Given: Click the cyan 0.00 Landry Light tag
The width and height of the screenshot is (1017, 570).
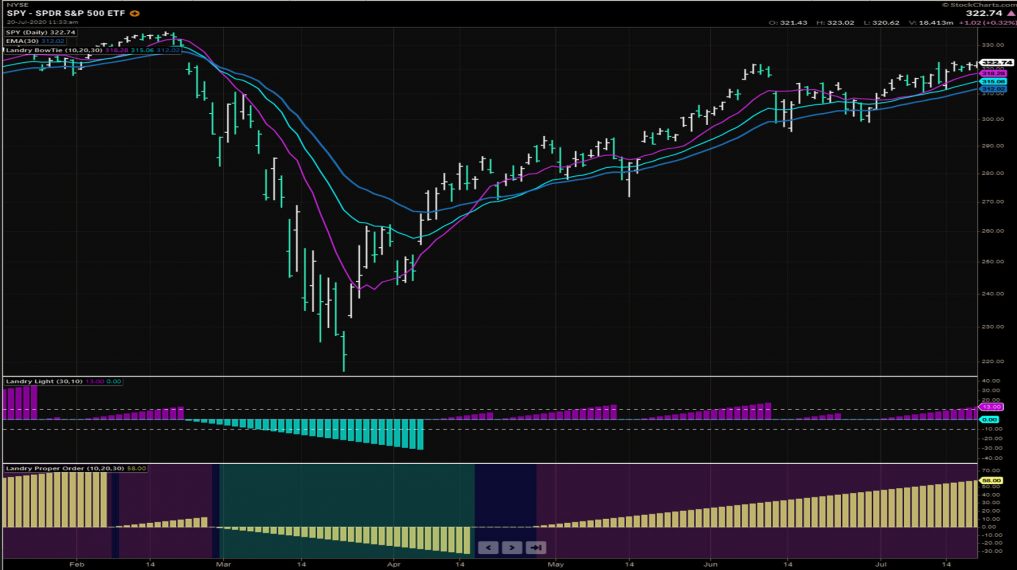Looking at the screenshot, I should coord(989,420).
